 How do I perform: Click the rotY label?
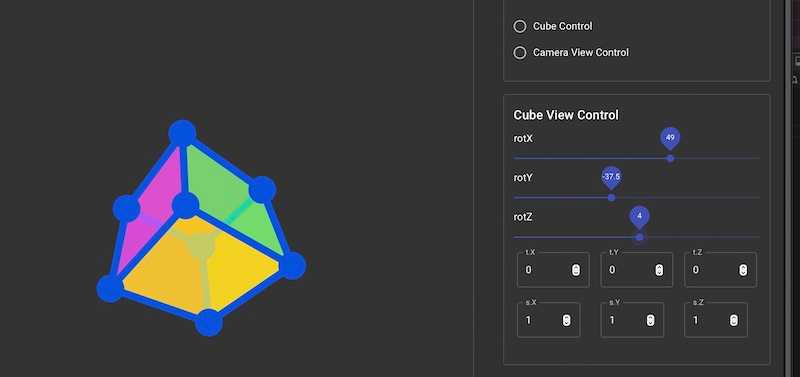523,178
